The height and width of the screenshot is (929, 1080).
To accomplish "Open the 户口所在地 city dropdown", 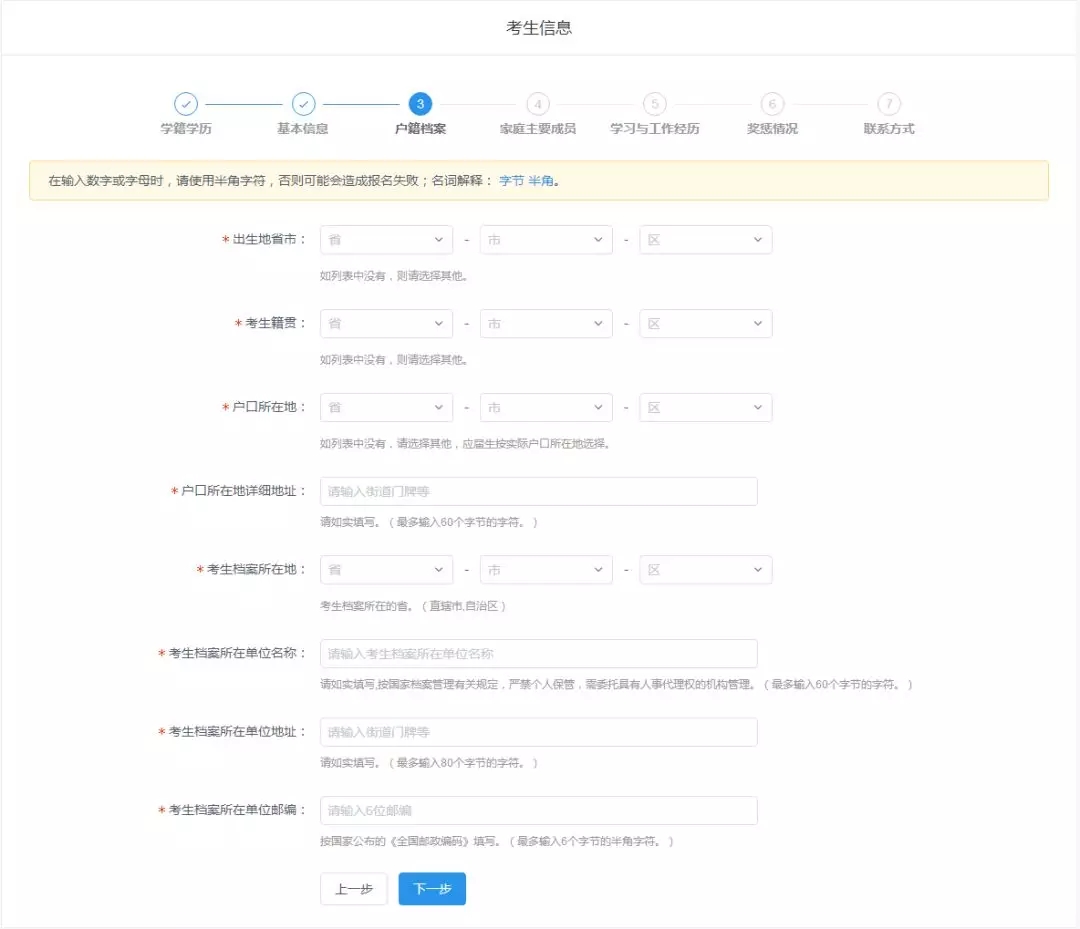I will pos(546,408).
